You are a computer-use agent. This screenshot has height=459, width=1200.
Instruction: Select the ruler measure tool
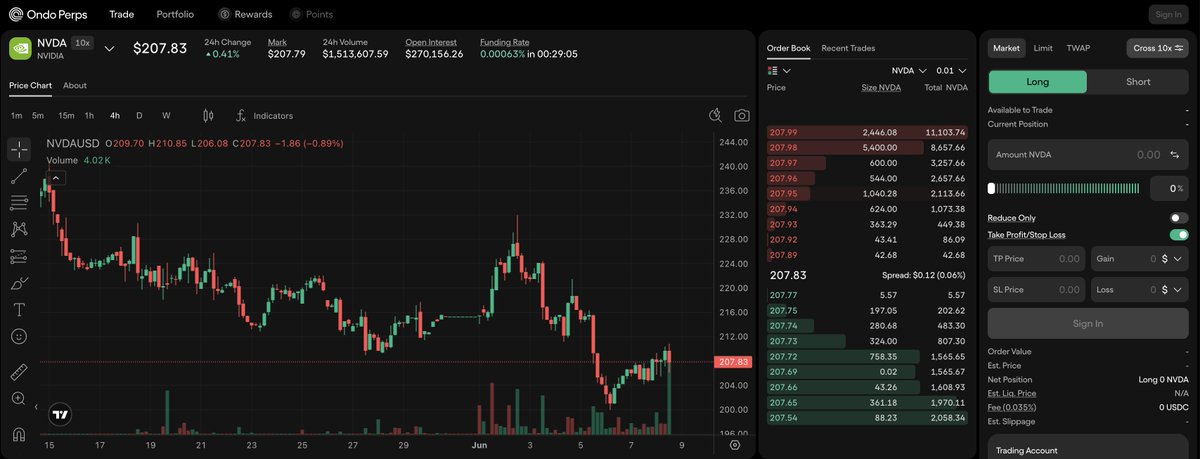point(19,372)
